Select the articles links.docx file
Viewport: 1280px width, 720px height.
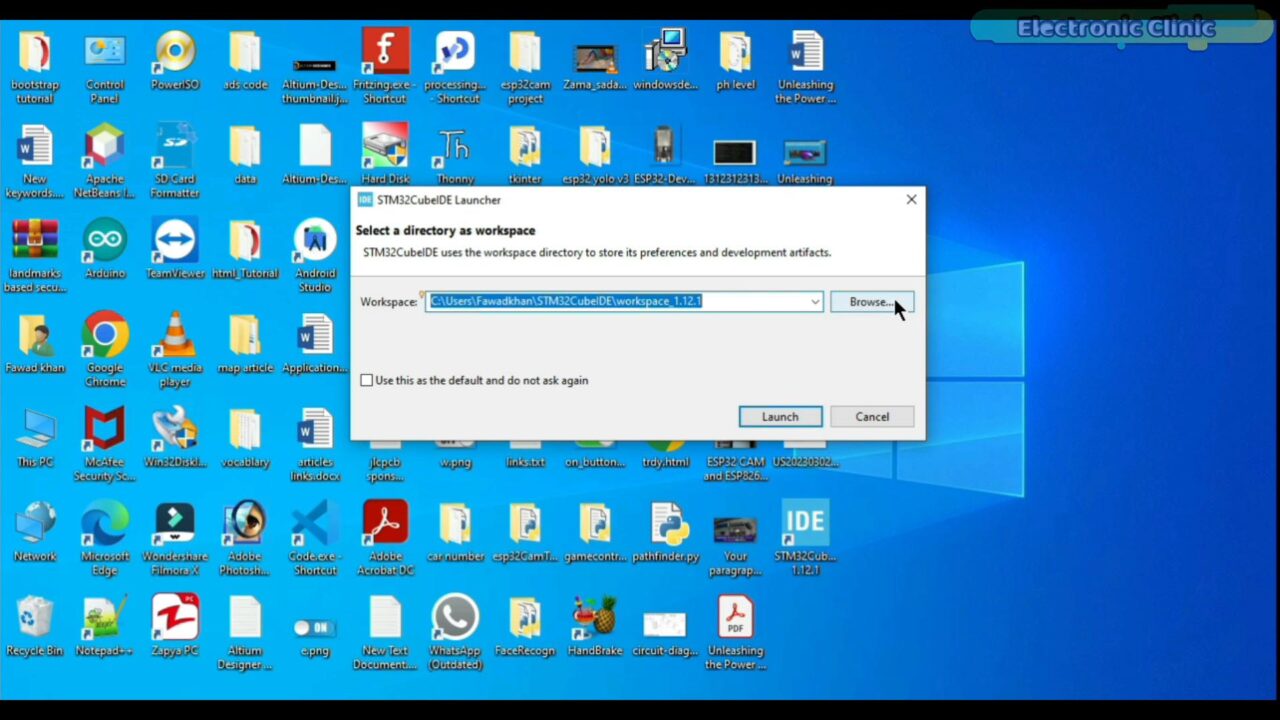click(315, 444)
